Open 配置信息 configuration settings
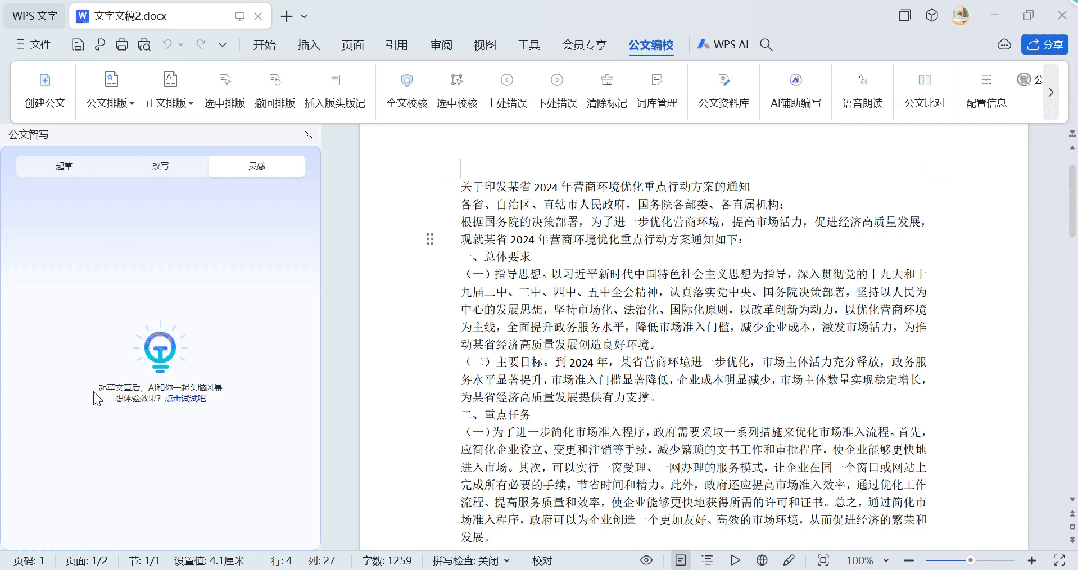Viewport: 1078px width, 570px height. [987, 90]
